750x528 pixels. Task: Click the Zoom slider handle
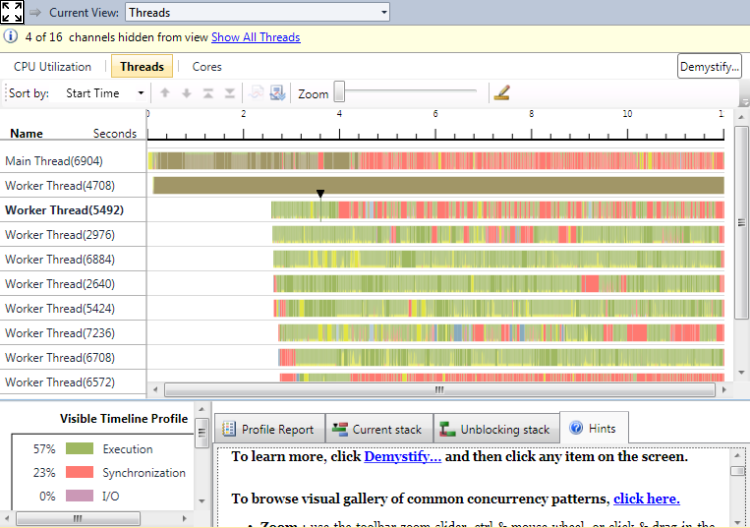[339, 91]
